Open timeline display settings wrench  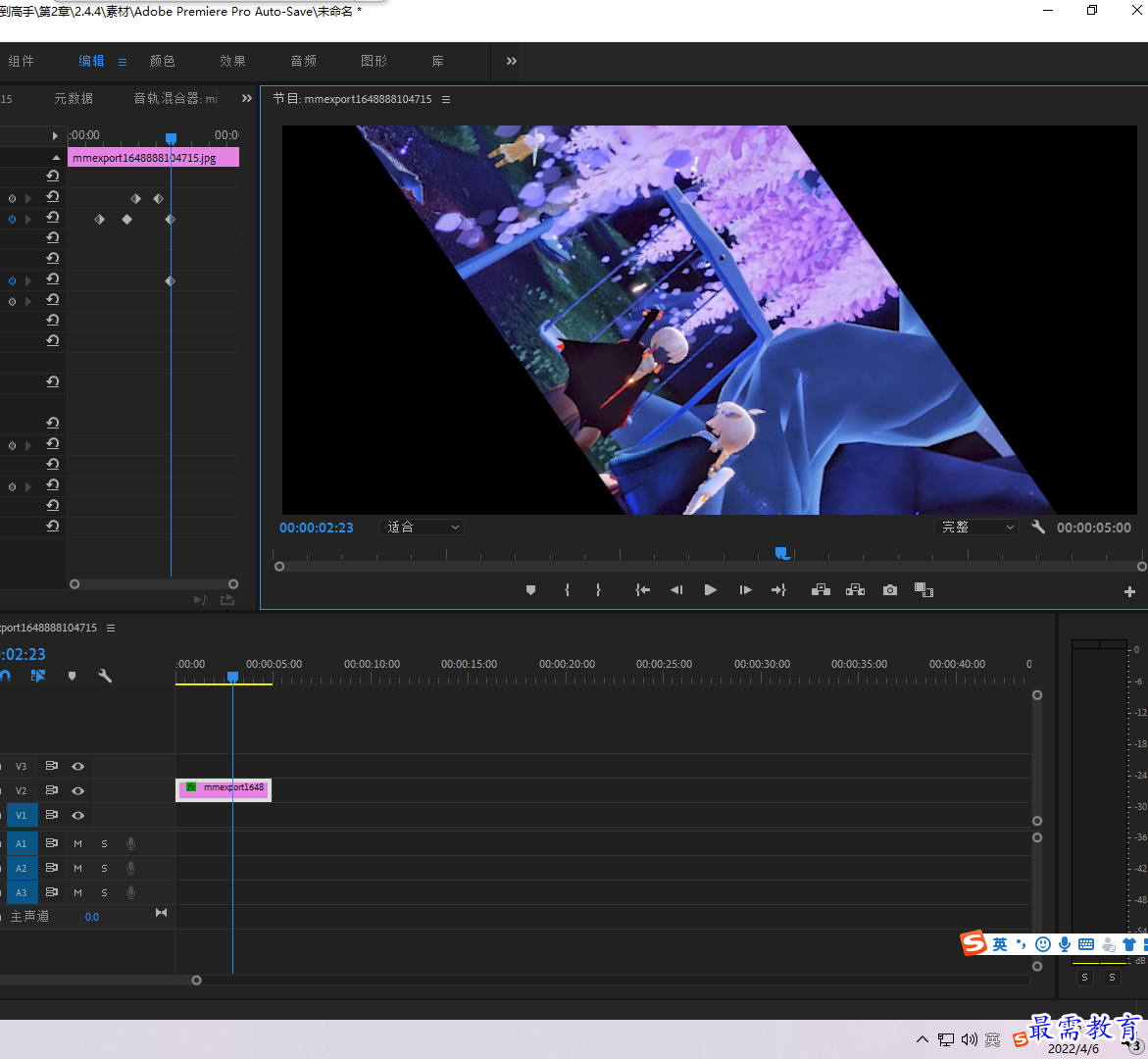click(105, 676)
